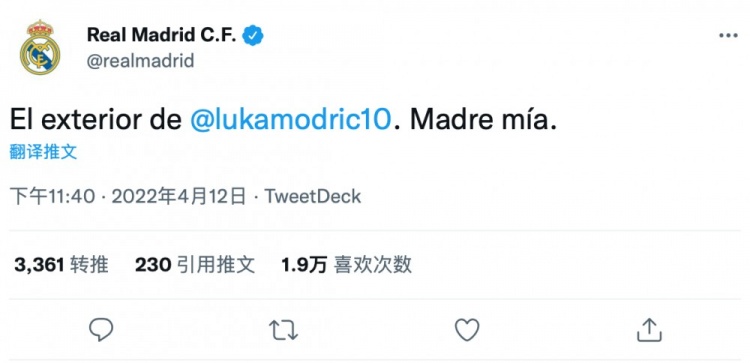This screenshot has width=750, height=363.
Task: Click the TweetDeck source label
Action: pyautogui.click(x=313, y=196)
